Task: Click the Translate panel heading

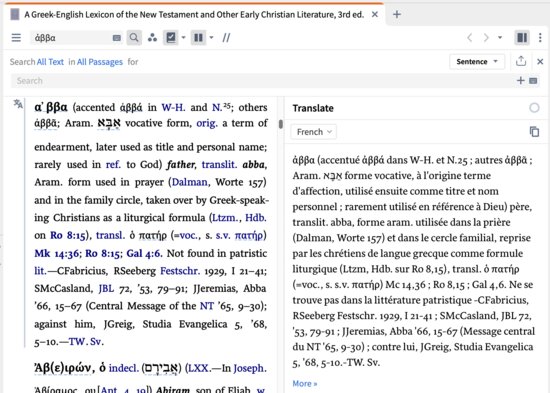Action: coord(313,108)
